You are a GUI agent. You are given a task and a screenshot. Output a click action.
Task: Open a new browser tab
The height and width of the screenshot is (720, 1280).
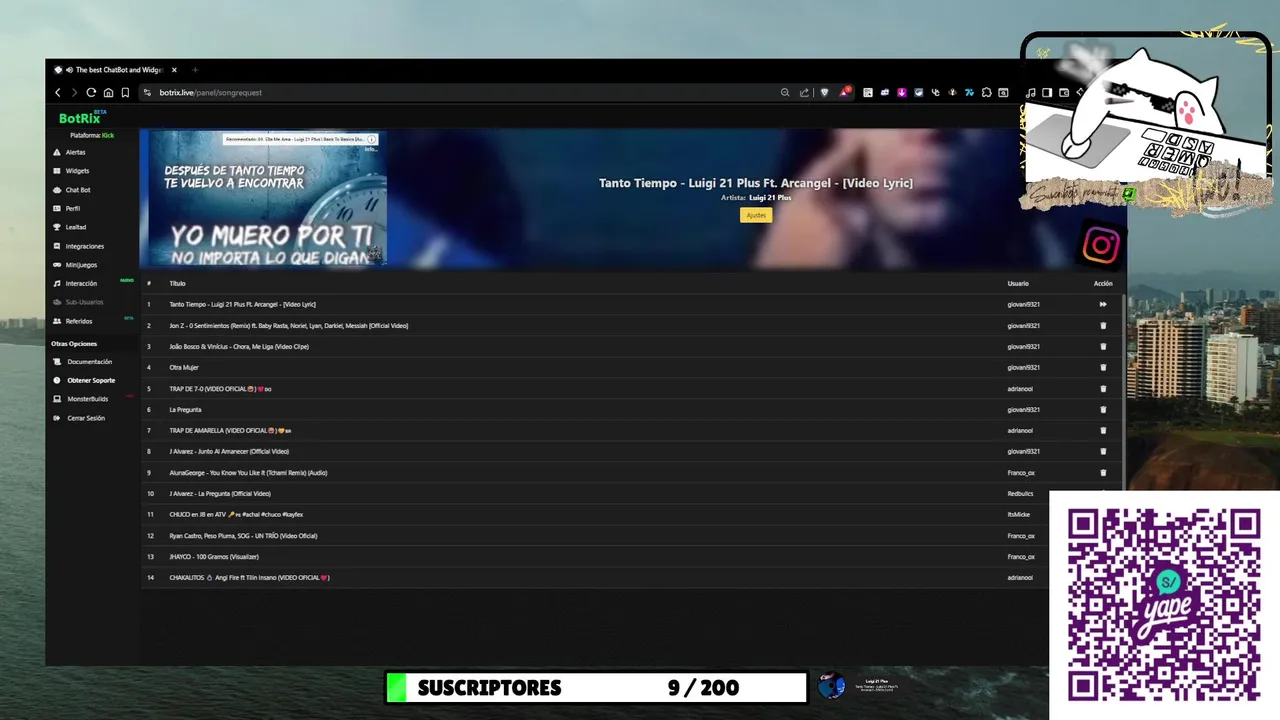point(195,70)
